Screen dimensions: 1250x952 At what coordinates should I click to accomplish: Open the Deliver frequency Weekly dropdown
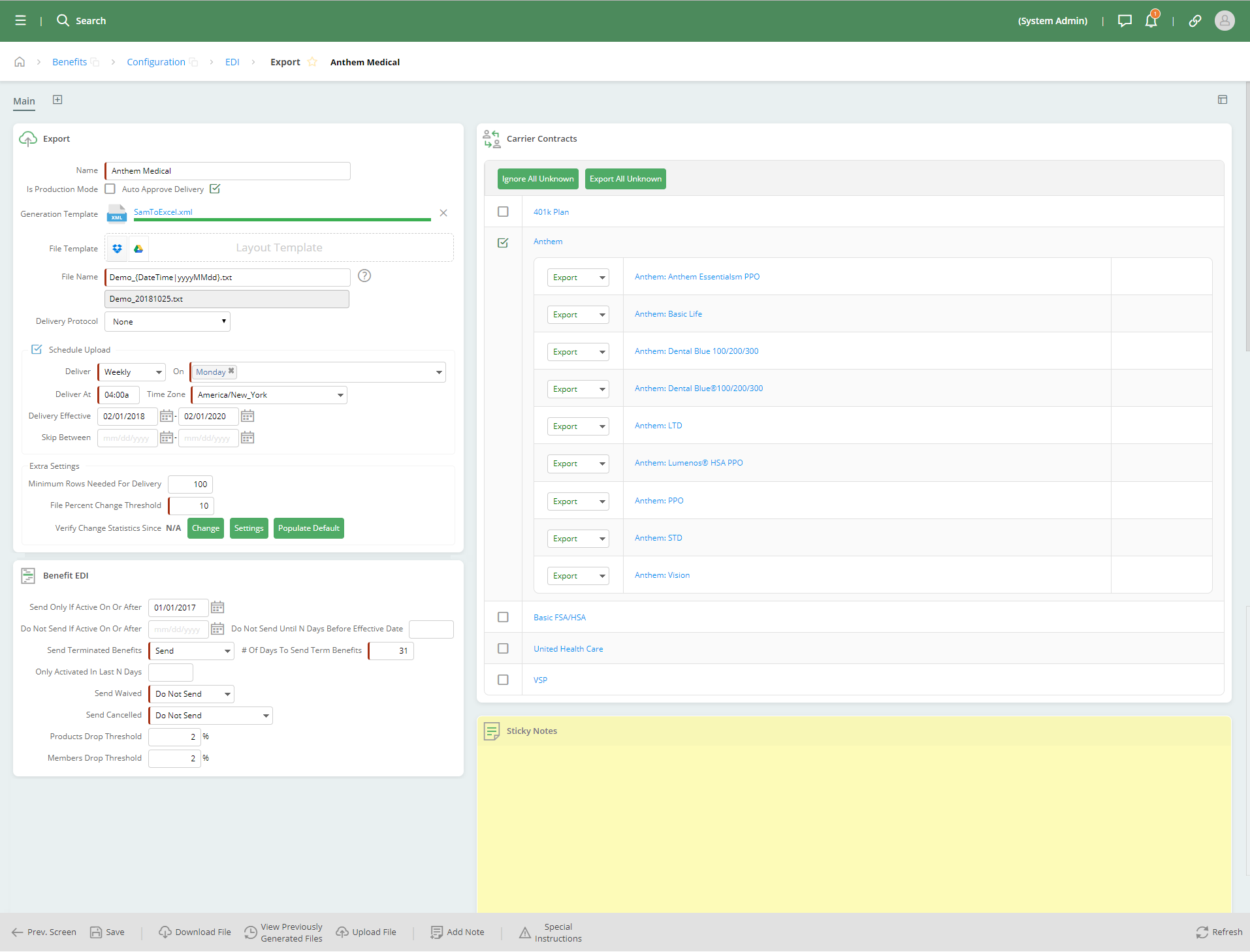[131, 372]
